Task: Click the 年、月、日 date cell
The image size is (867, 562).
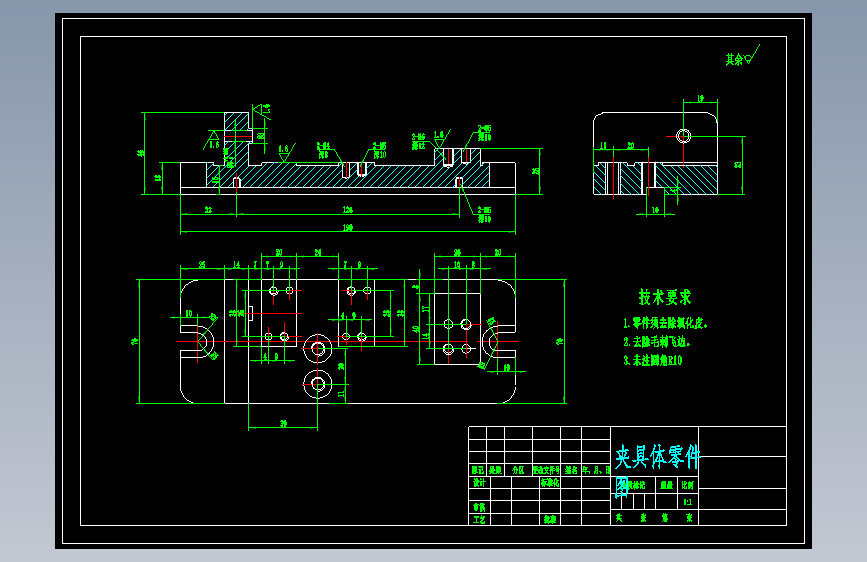Action: 596,470
